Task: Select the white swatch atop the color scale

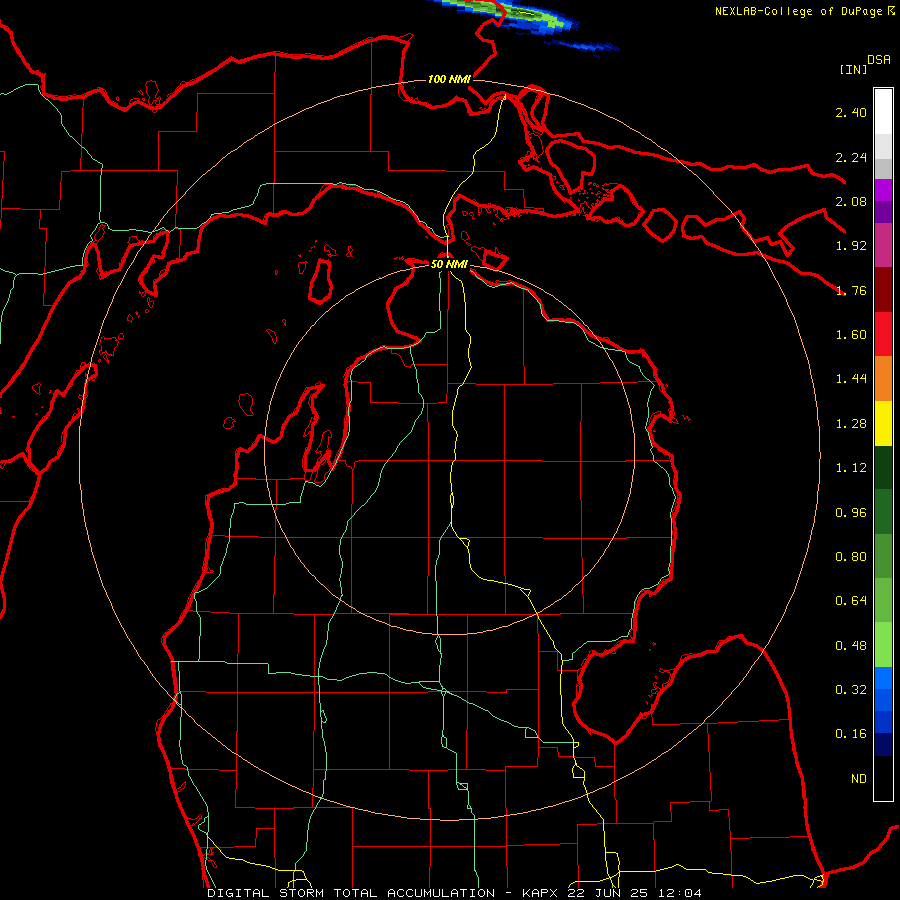Action: coord(883,112)
